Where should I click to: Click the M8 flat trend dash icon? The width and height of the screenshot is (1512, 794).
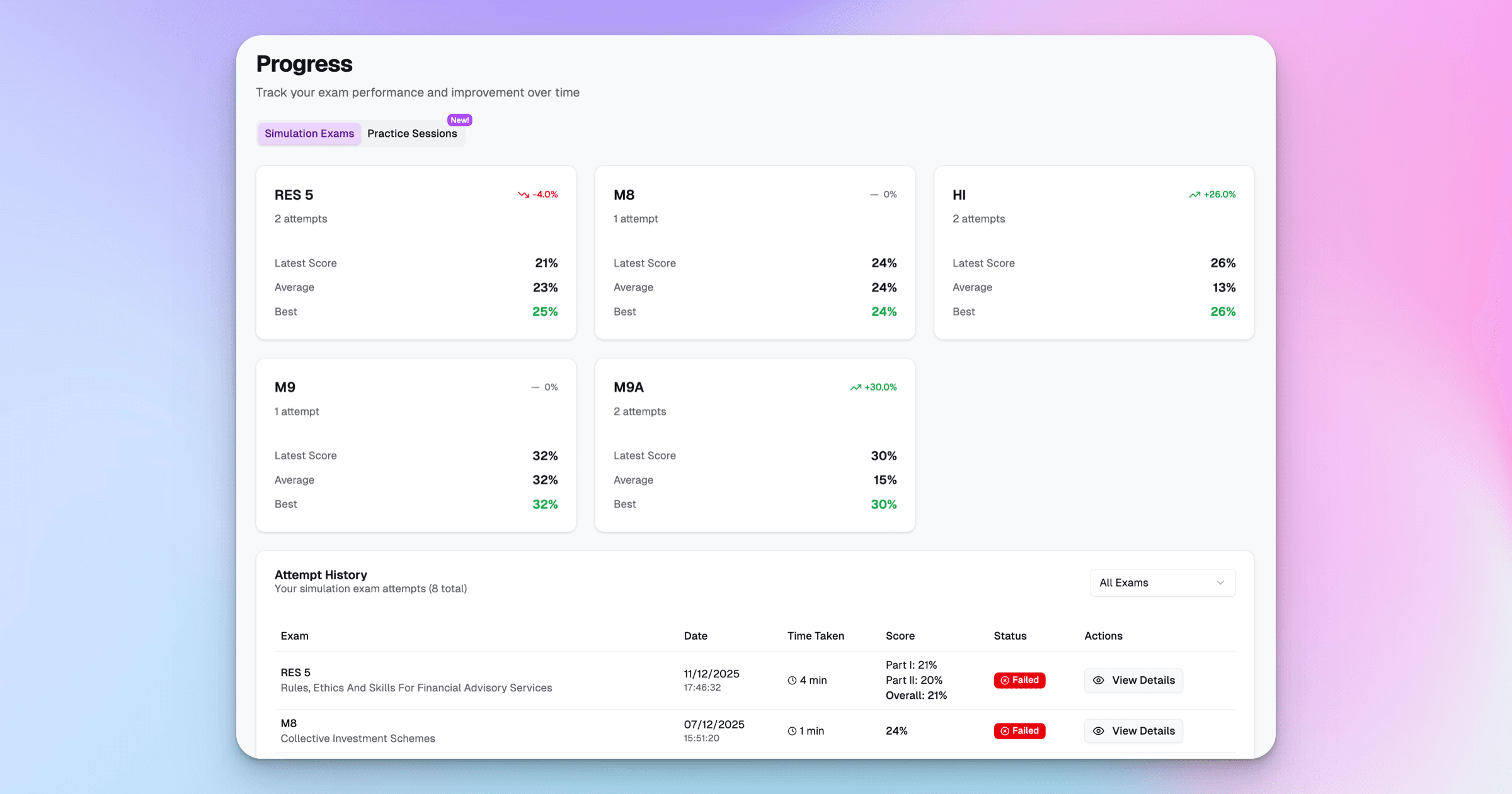[x=874, y=195]
